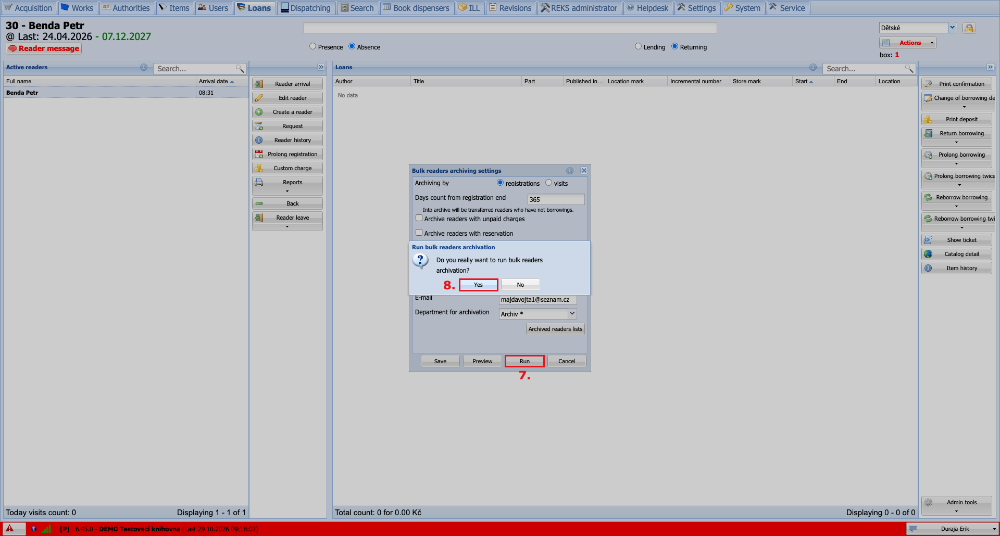The height and width of the screenshot is (536, 1000).
Task: Confirm archivation with the Yes button
Action: 478,285
